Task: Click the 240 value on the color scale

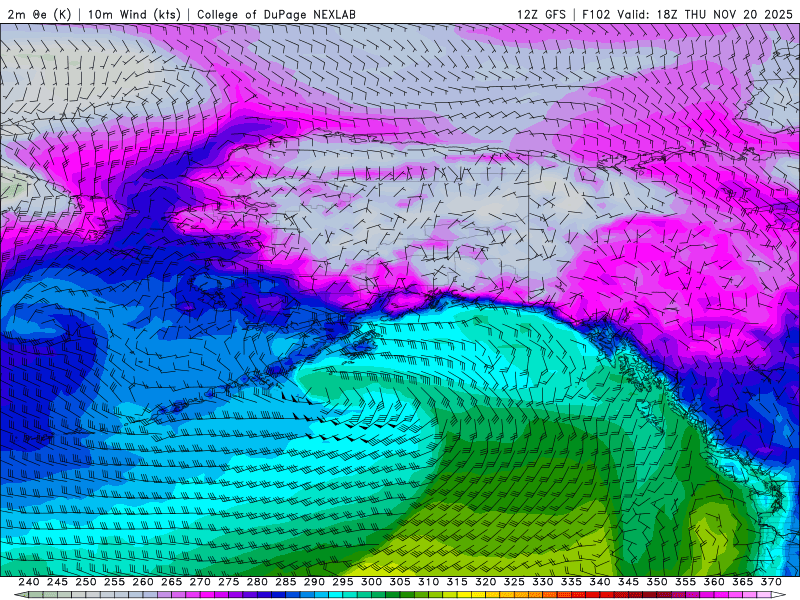Action: click(29, 582)
